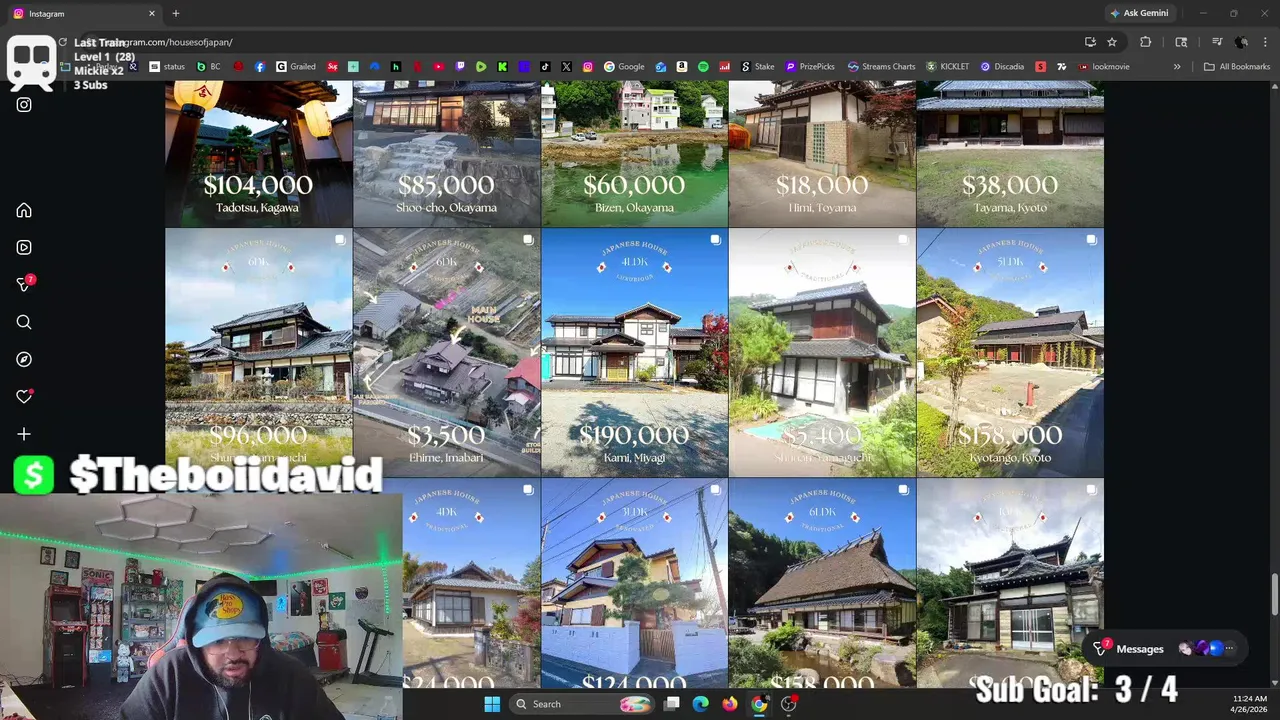
Task: Open the taskbar clock and date
Action: 1249,704
